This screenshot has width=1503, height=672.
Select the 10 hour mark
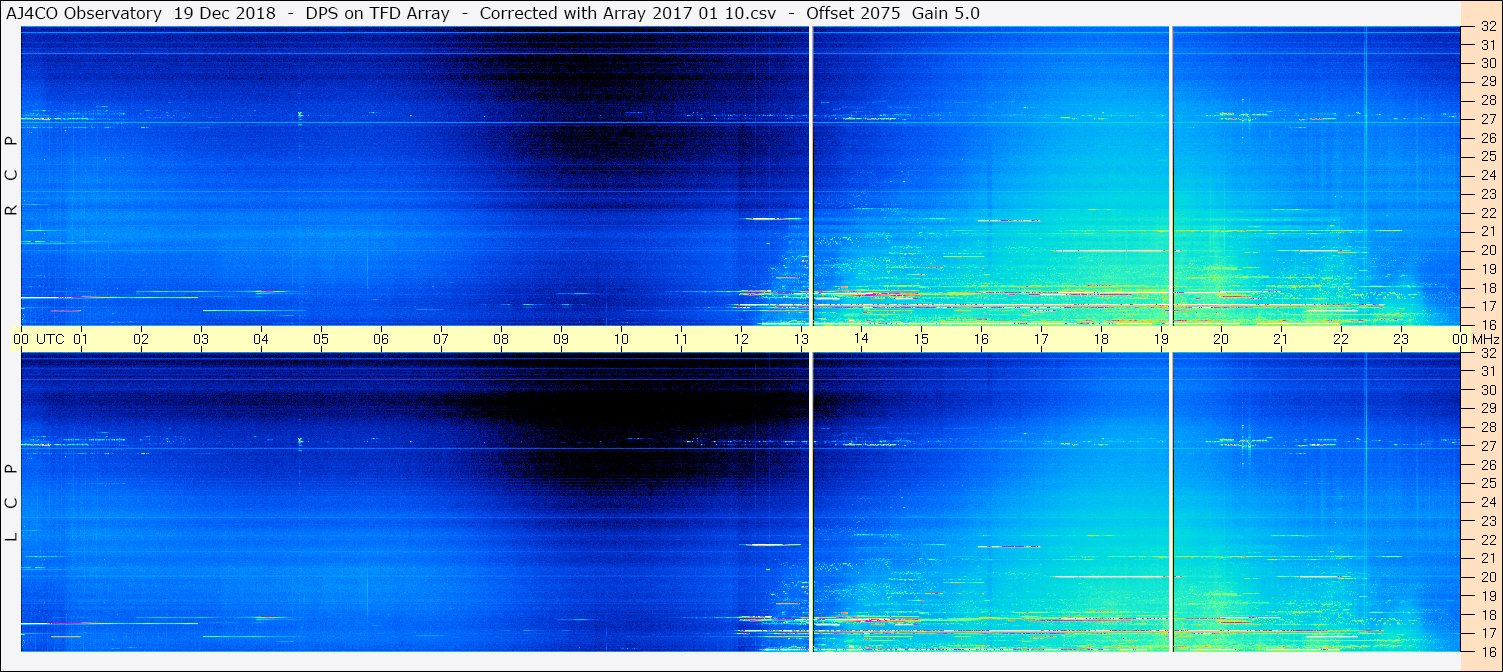[621, 339]
